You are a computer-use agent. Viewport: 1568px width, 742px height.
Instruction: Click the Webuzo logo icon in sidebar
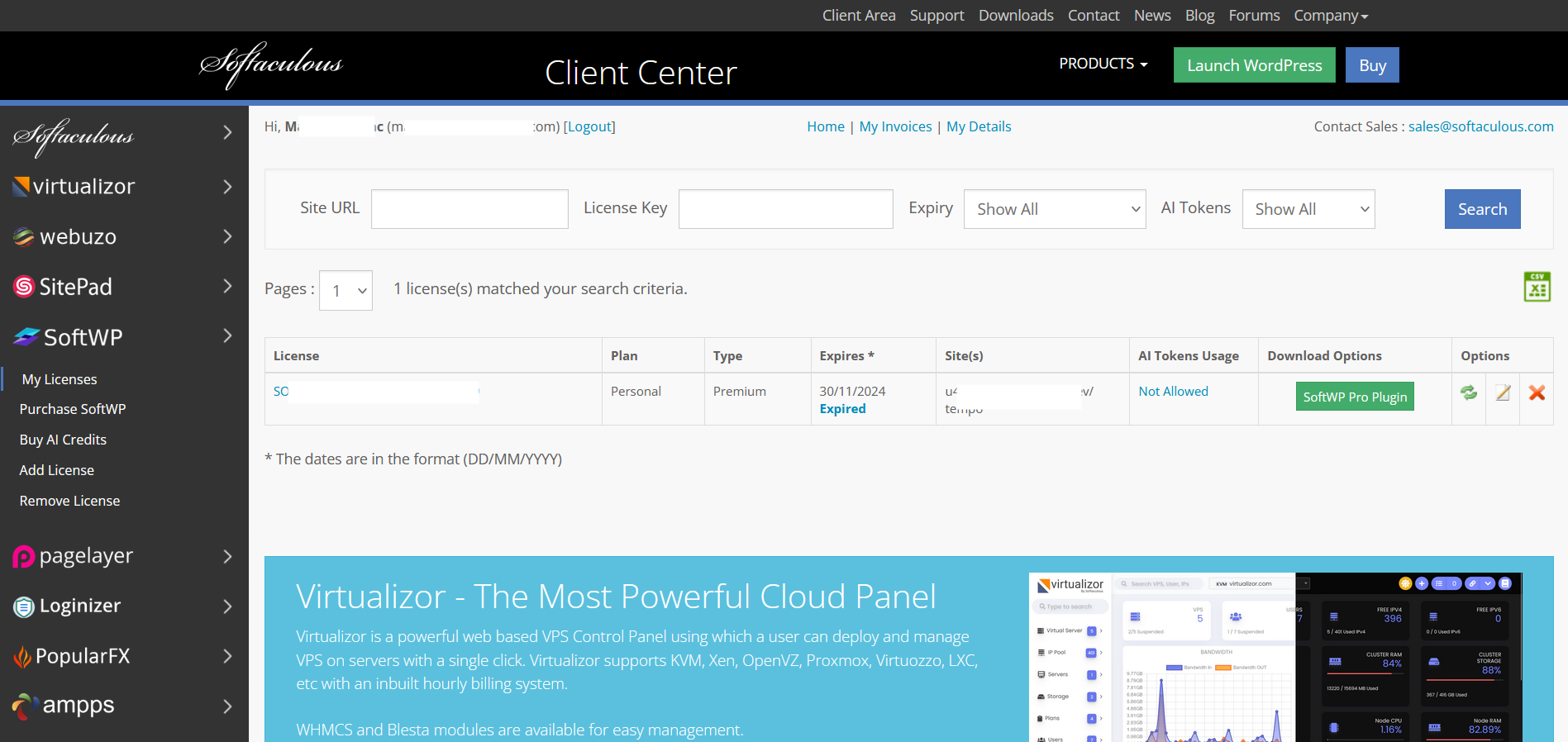click(x=24, y=237)
